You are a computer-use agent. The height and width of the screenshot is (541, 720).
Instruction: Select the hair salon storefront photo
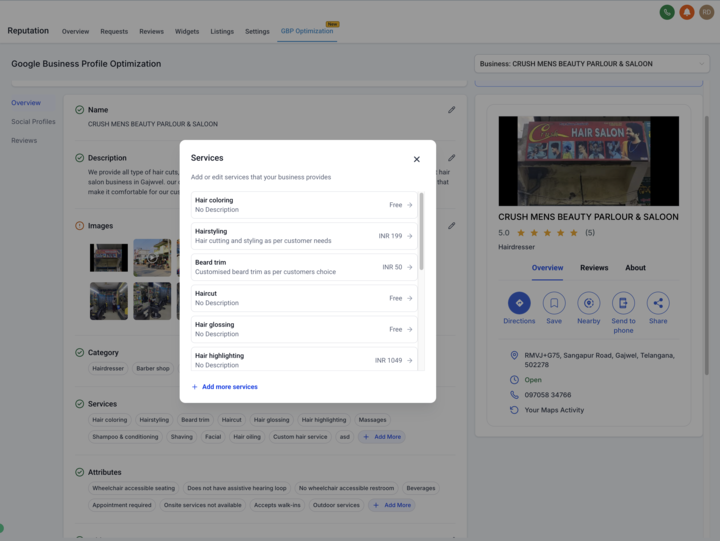coord(589,161)
